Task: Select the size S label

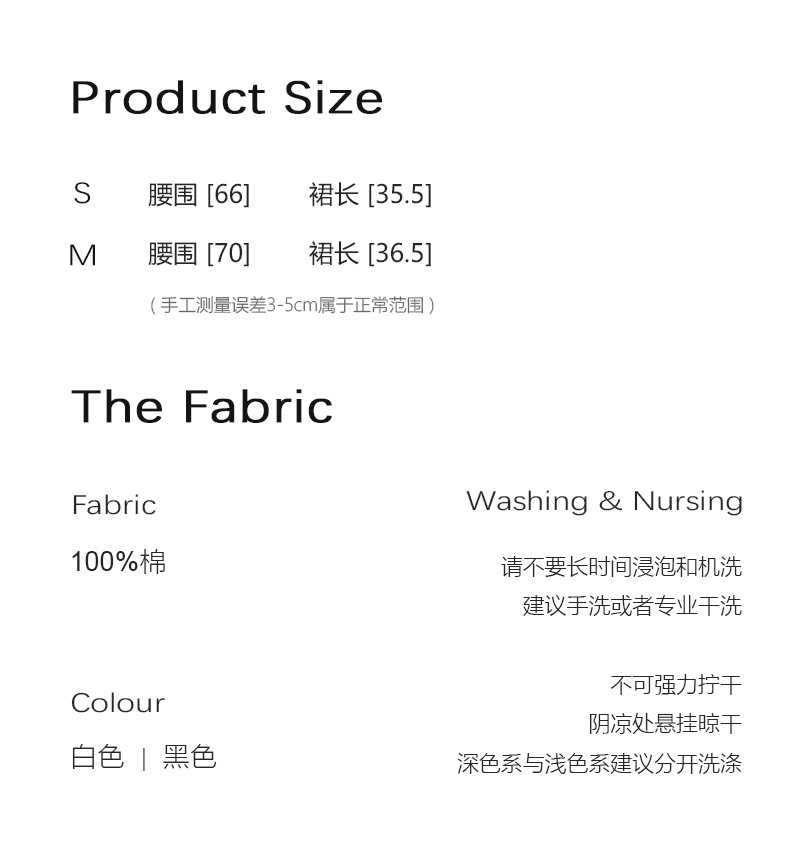Action: click(82, 194)
